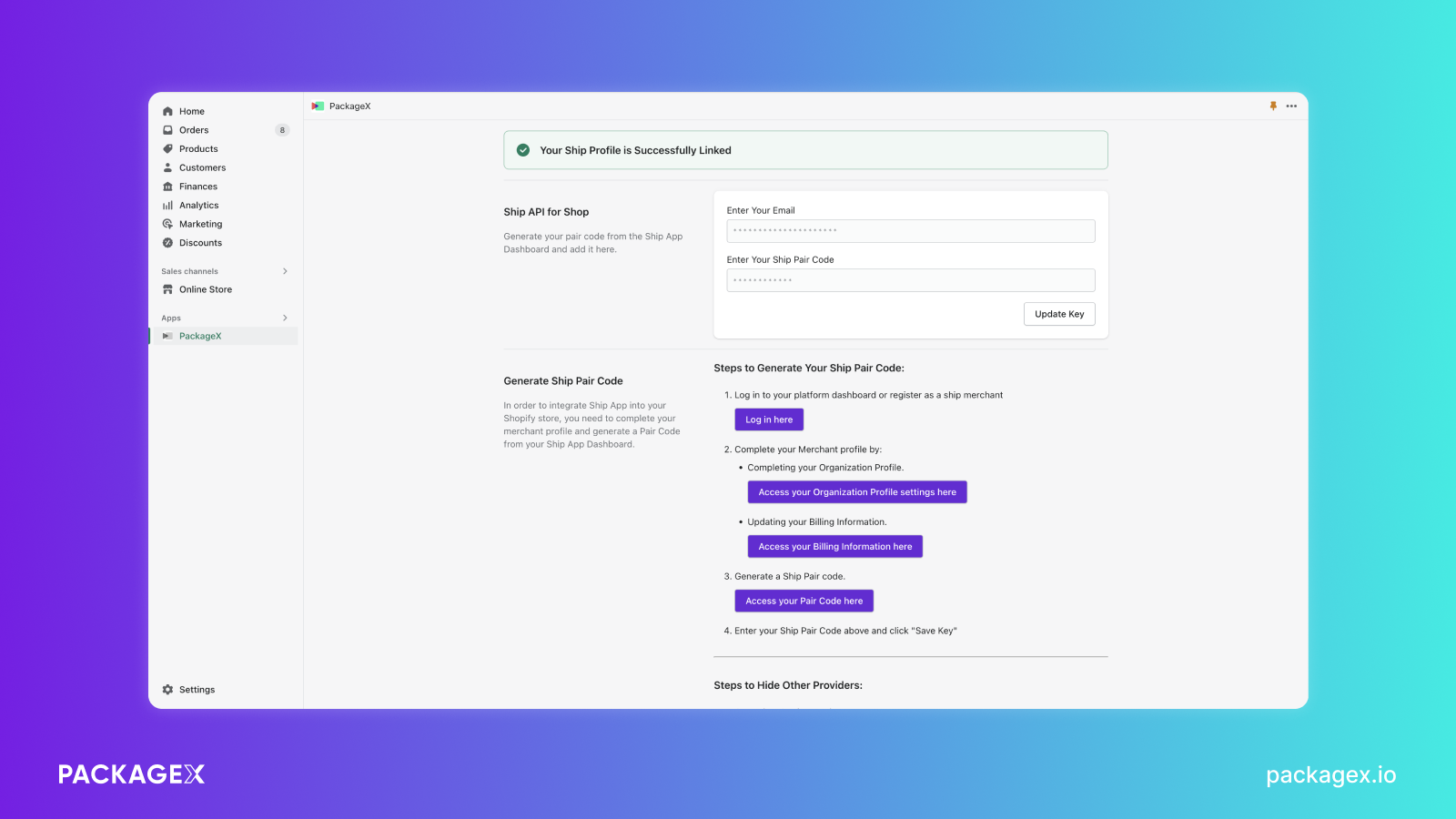This screenshot has width=1456, height=819.
Task: Click the Log in here button
Action: 769,420
